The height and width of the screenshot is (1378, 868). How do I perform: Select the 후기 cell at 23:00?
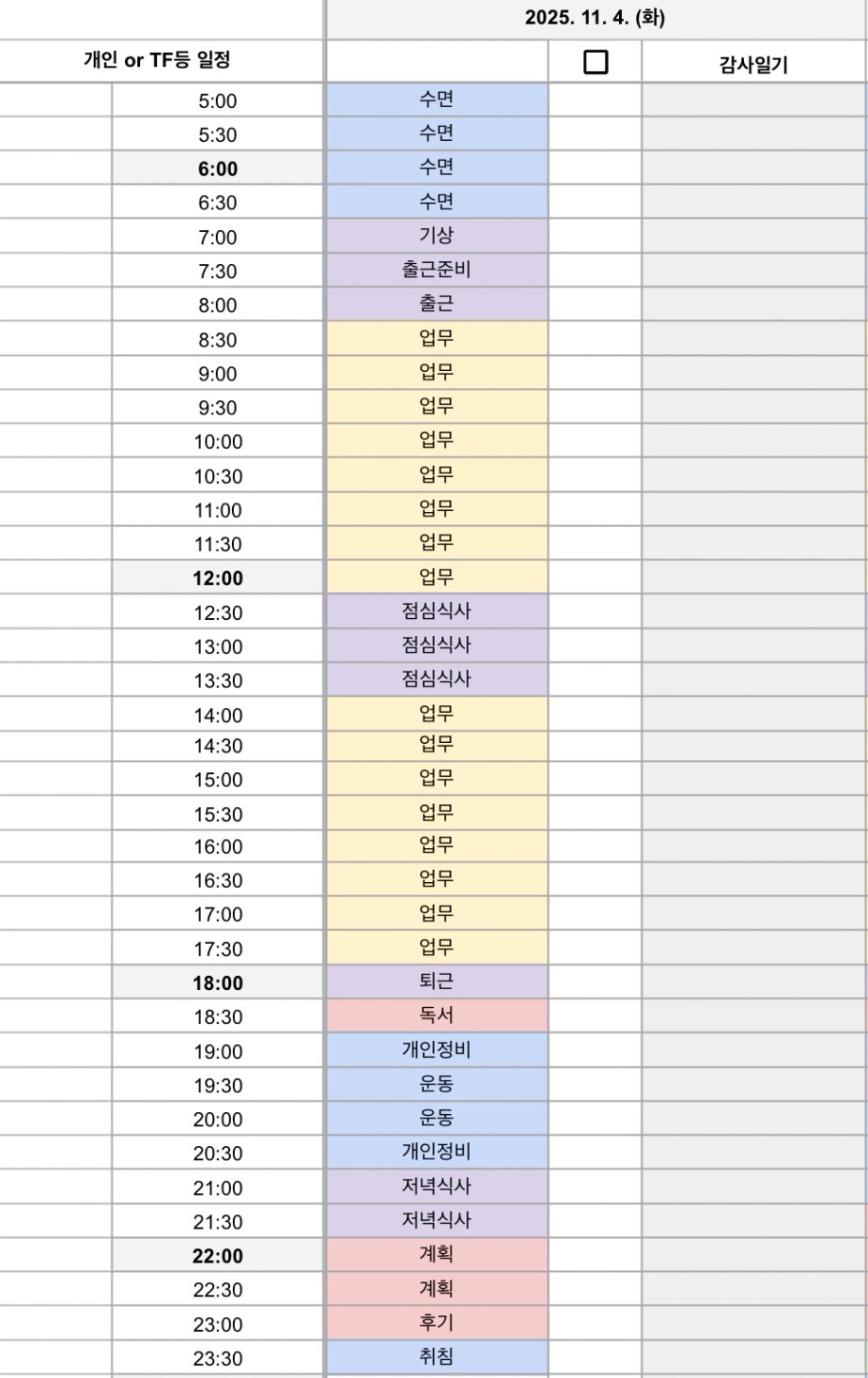click(x=437, y=1323)
